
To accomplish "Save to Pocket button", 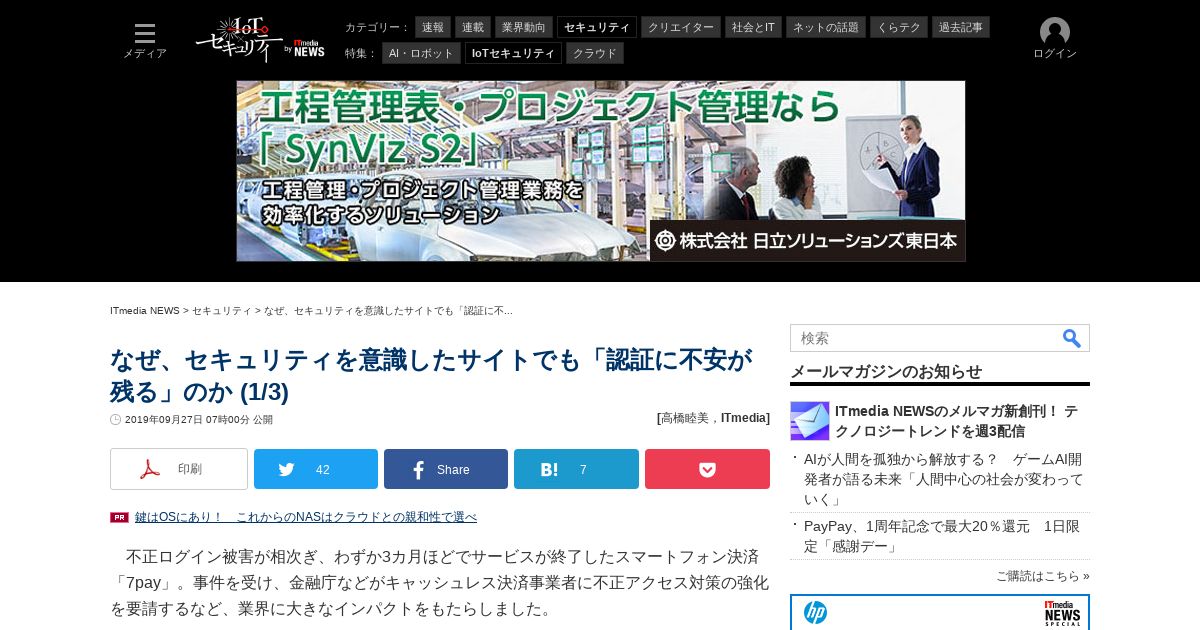I will 707,469.
